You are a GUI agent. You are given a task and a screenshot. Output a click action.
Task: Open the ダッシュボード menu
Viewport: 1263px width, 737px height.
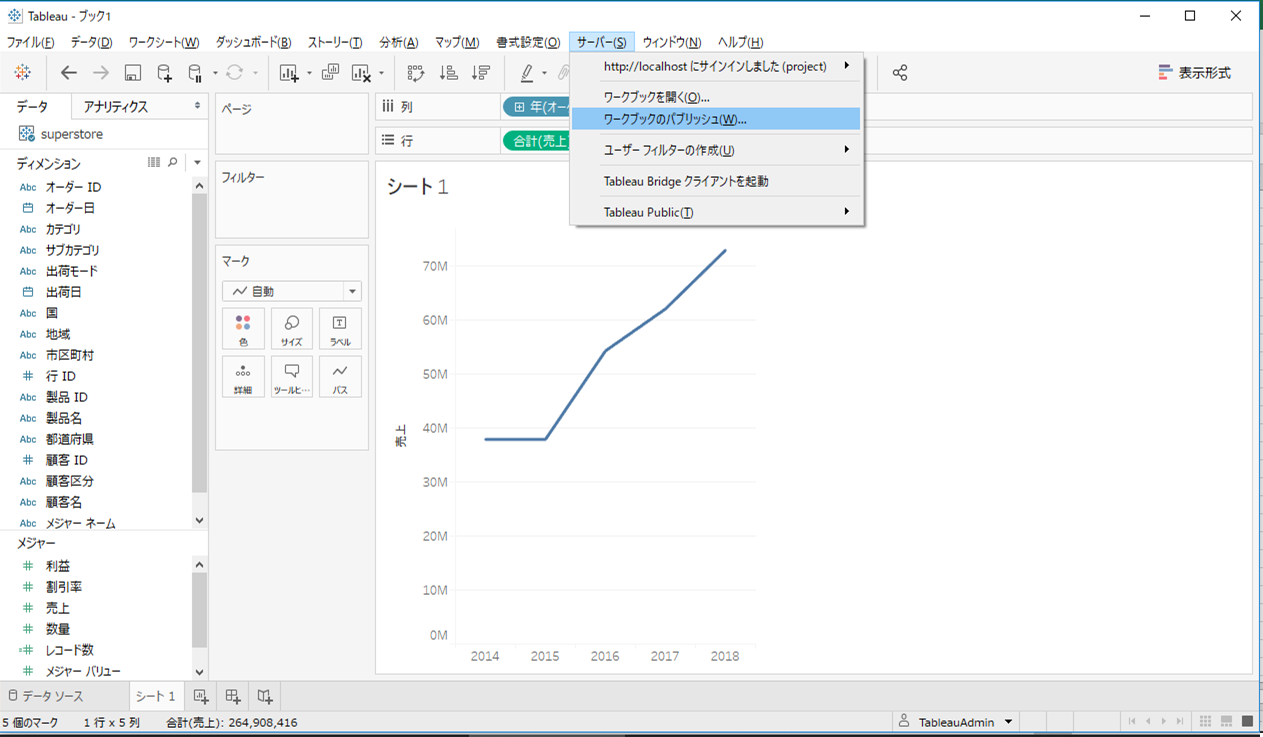(x=254, y=42)
